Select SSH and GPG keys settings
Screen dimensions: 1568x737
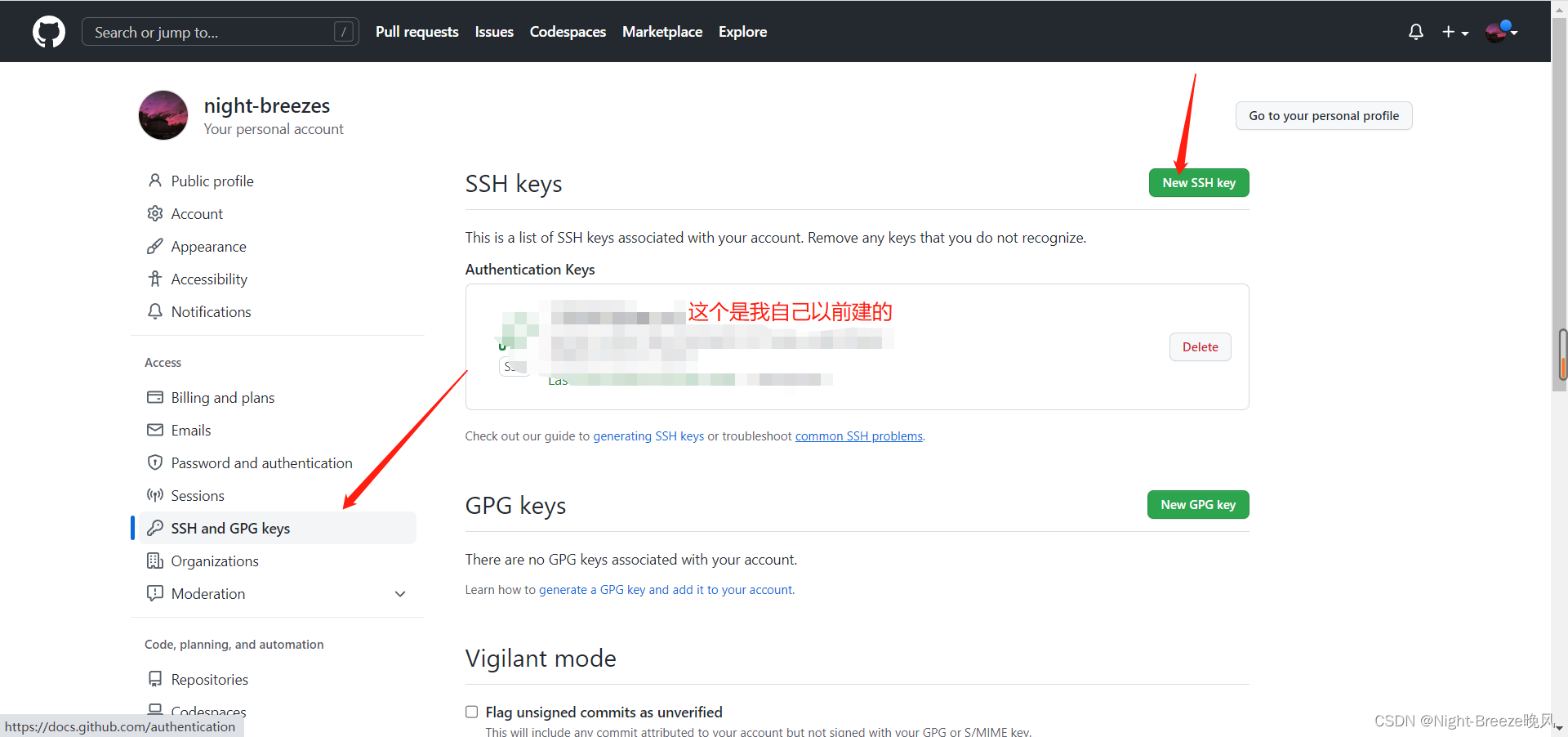(278, 528)
